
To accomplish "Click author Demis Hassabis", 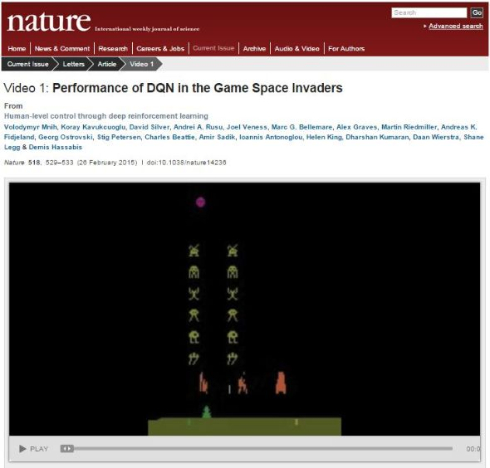I will 55,147.
